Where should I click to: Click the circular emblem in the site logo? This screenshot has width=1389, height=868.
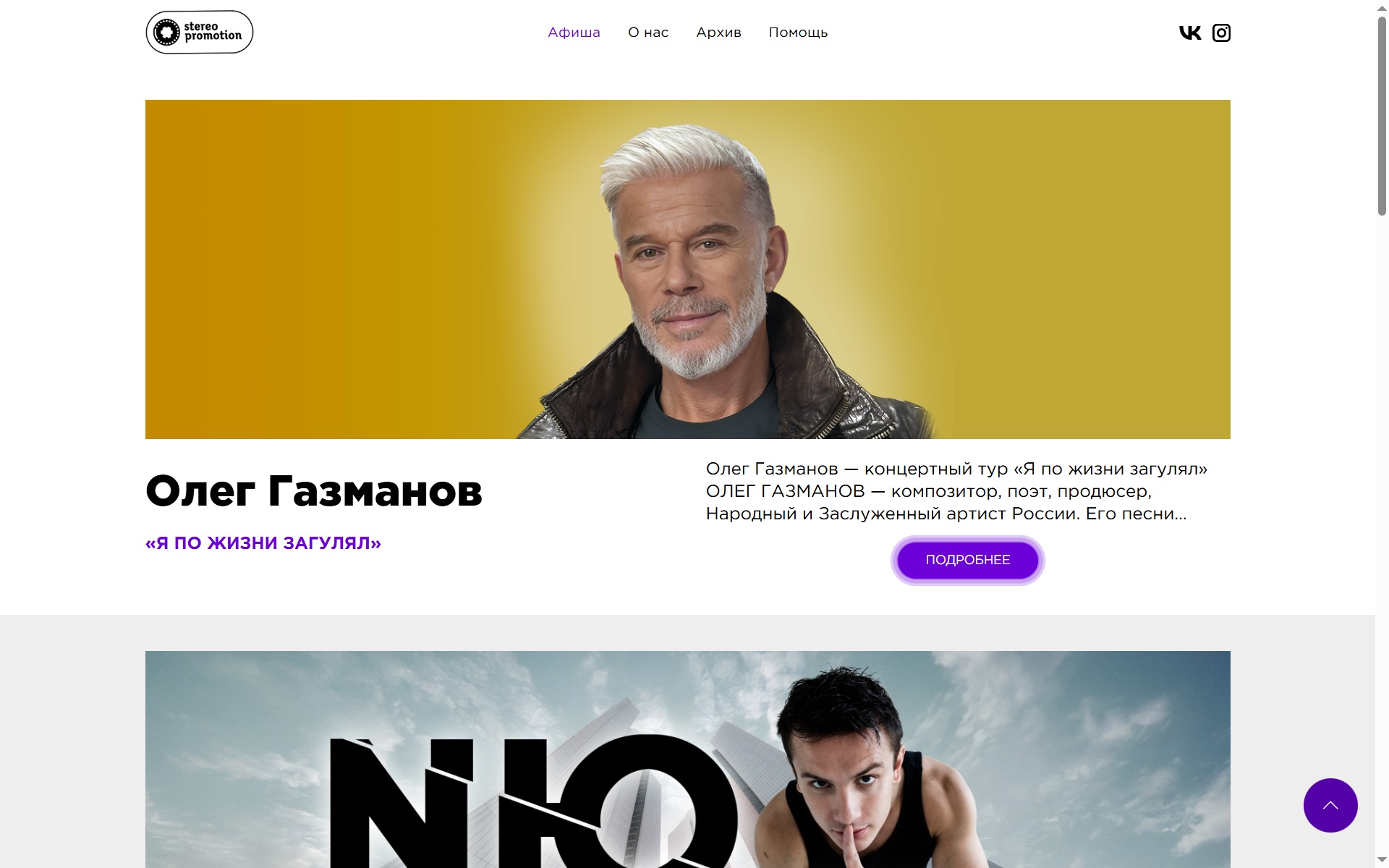(166, 32)
